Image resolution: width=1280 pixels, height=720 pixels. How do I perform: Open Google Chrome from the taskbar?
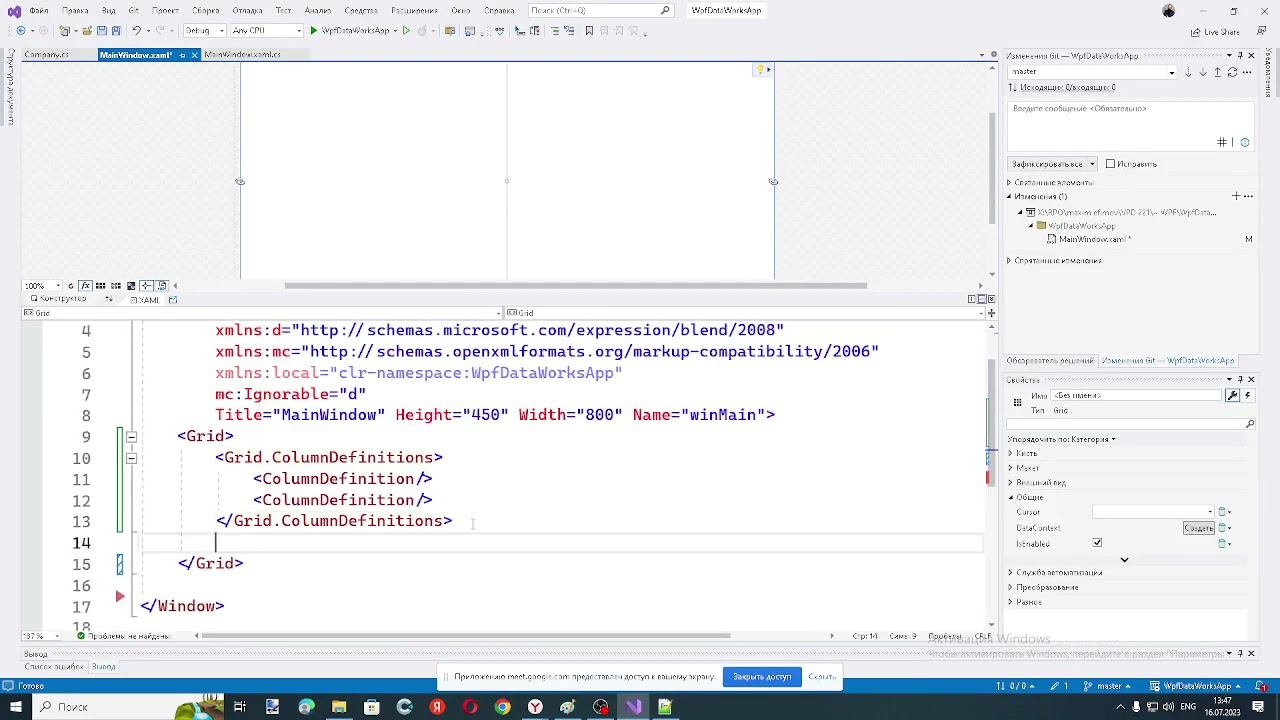[x=502, y=707]
